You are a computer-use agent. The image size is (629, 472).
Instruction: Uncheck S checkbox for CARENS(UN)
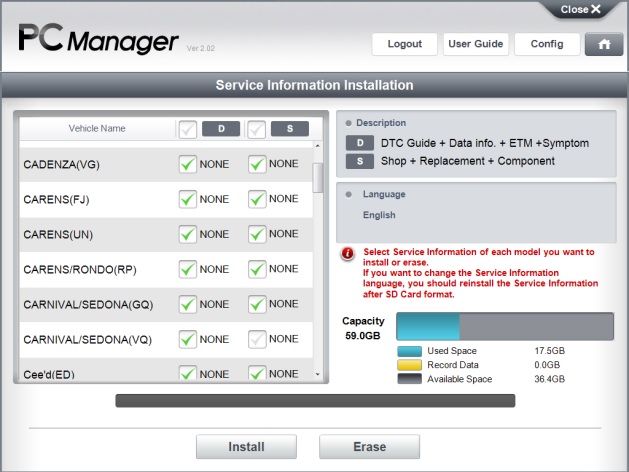[257, 234]
